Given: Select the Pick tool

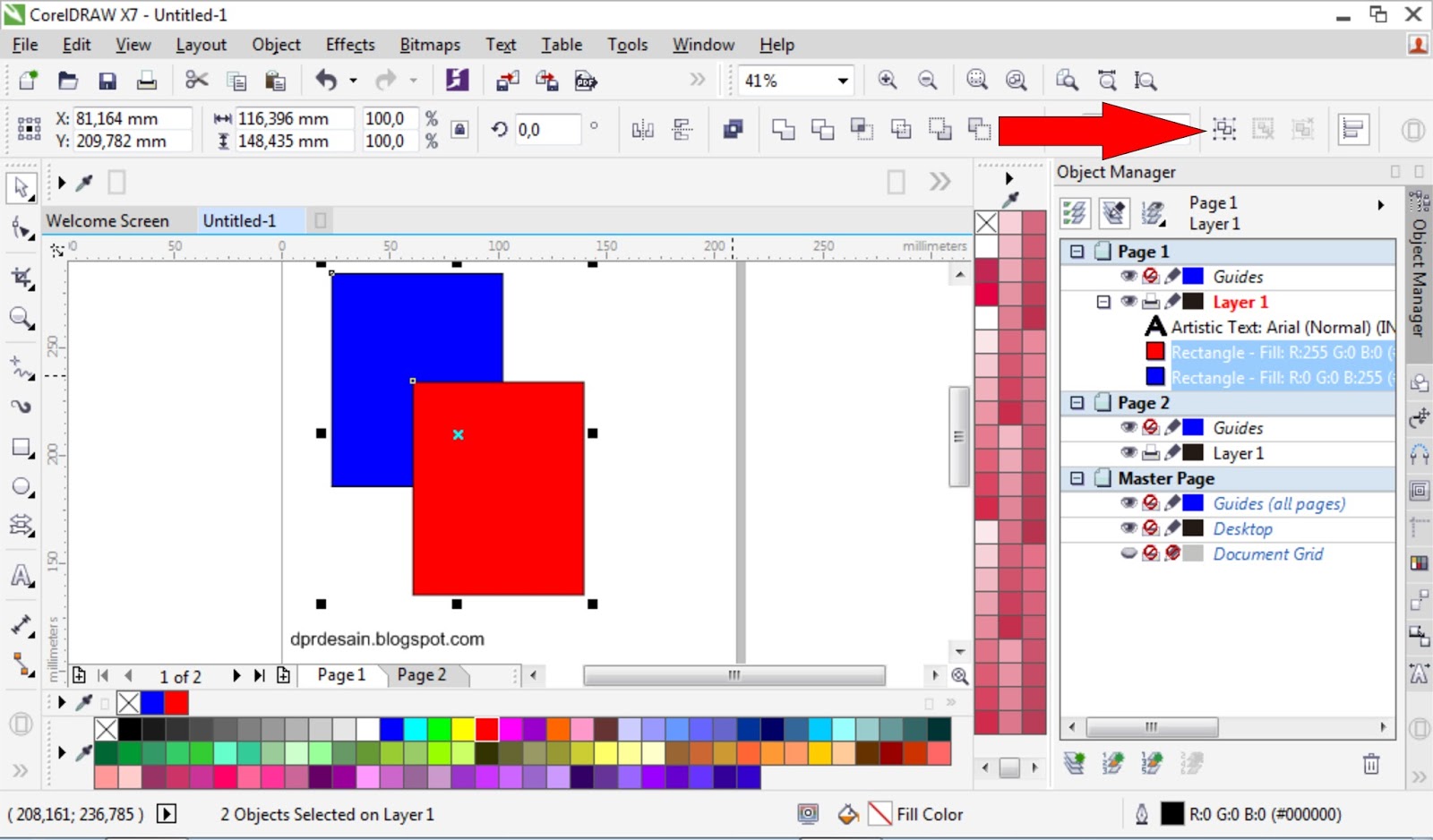Looking at the screenshot, I should tap(21, 186).
